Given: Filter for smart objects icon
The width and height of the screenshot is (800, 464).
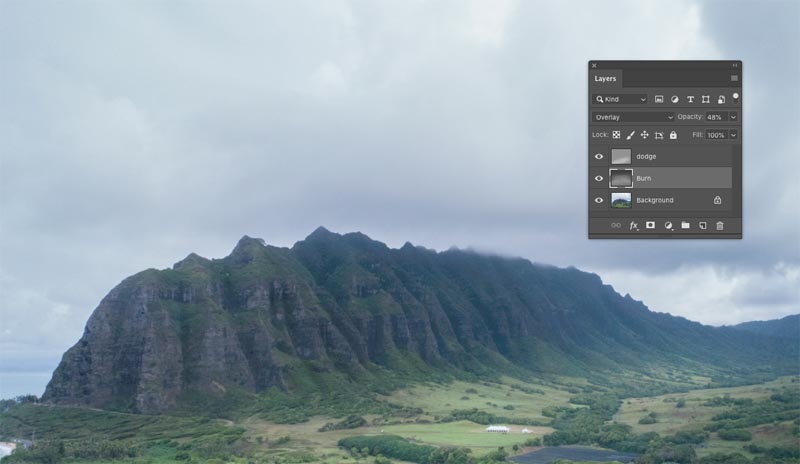Looking at the screenshot, I should tap(721, 99).
